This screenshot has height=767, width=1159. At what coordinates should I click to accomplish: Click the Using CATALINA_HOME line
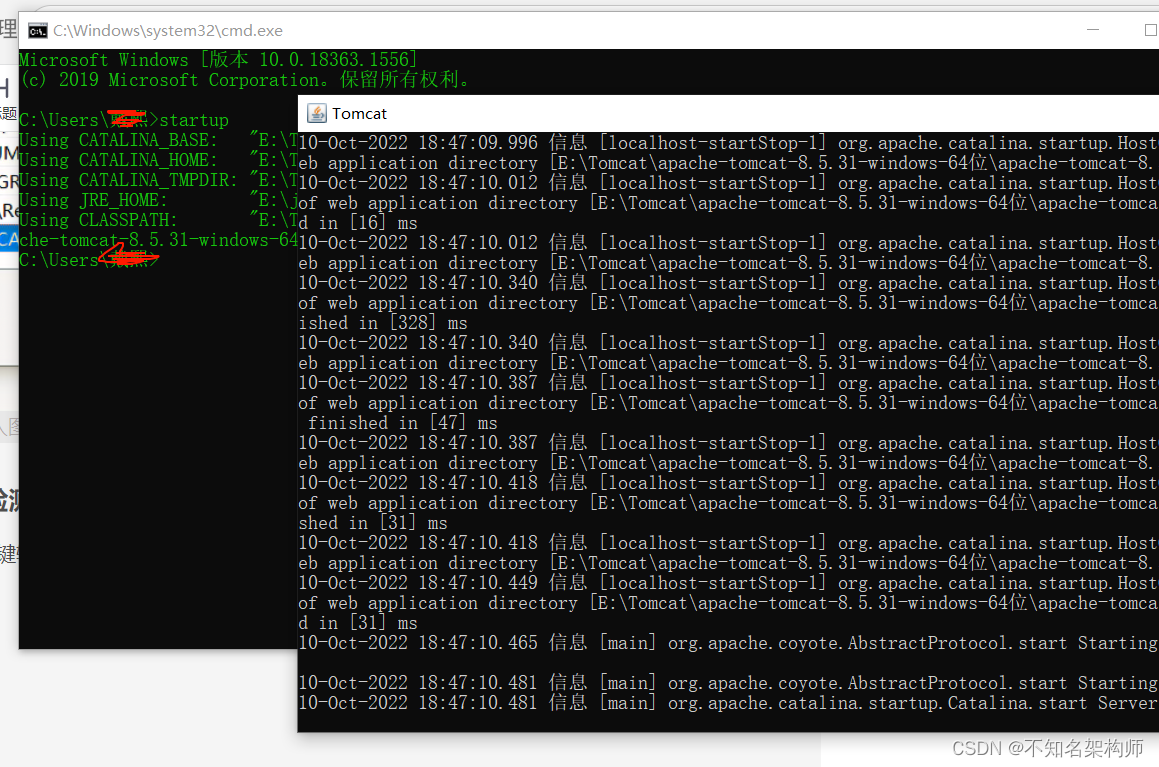159,160
